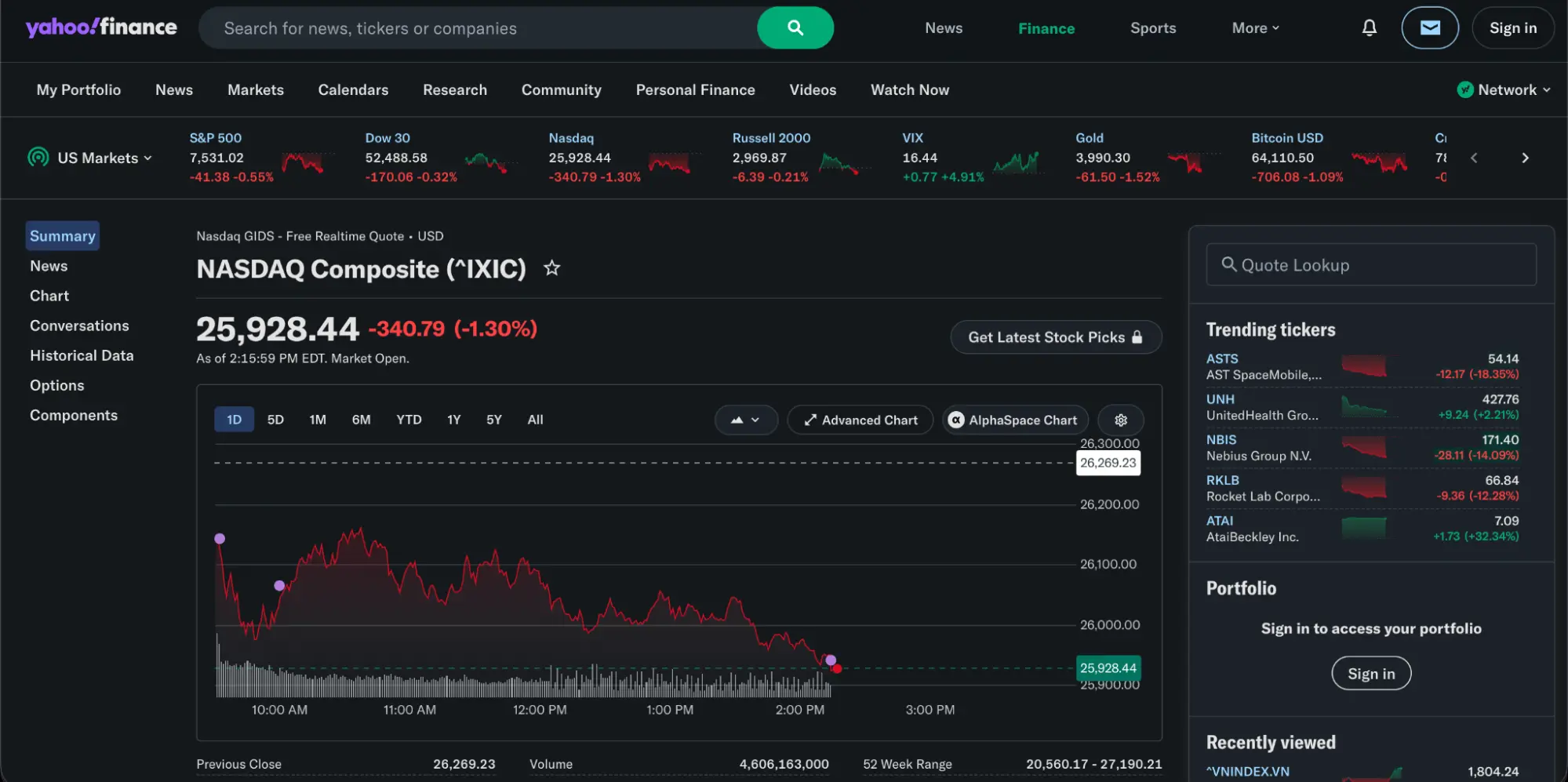Open the Components section
1568x782 pixels.
point(74,415)
